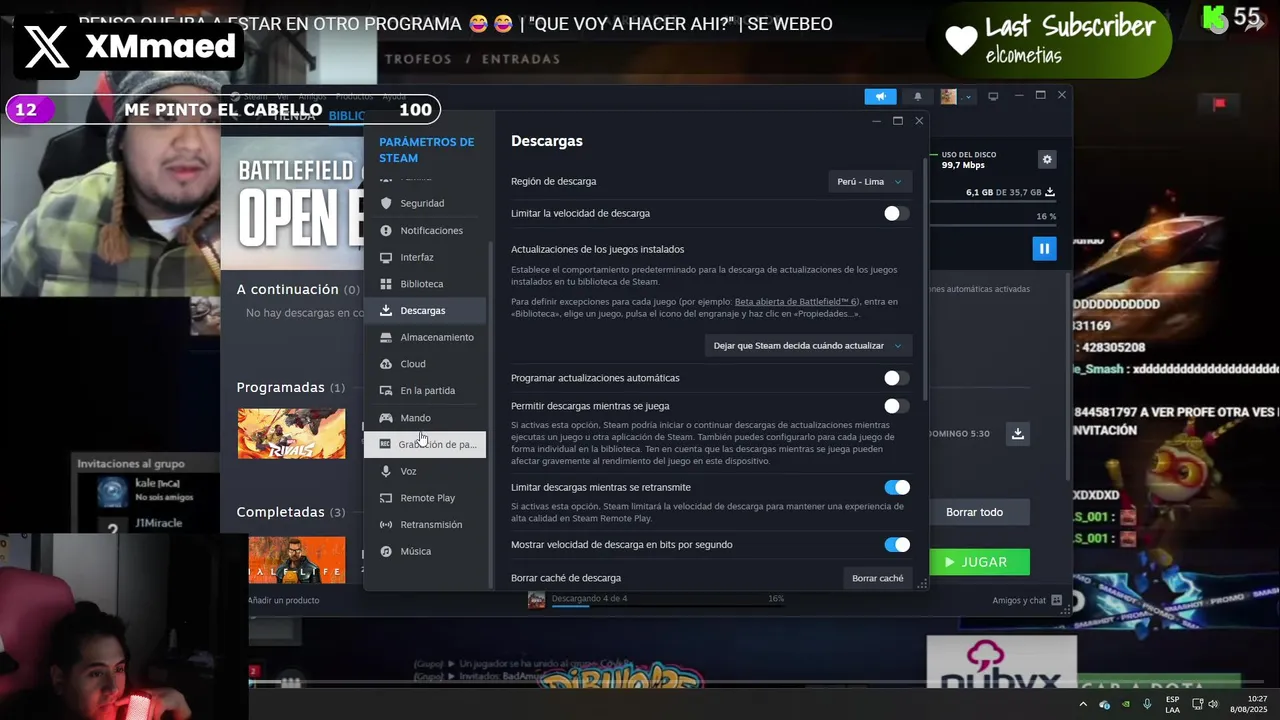Enable Permitir descargas mientras se juega
This screenshot has height=720, width=1280.
[897, 406]
